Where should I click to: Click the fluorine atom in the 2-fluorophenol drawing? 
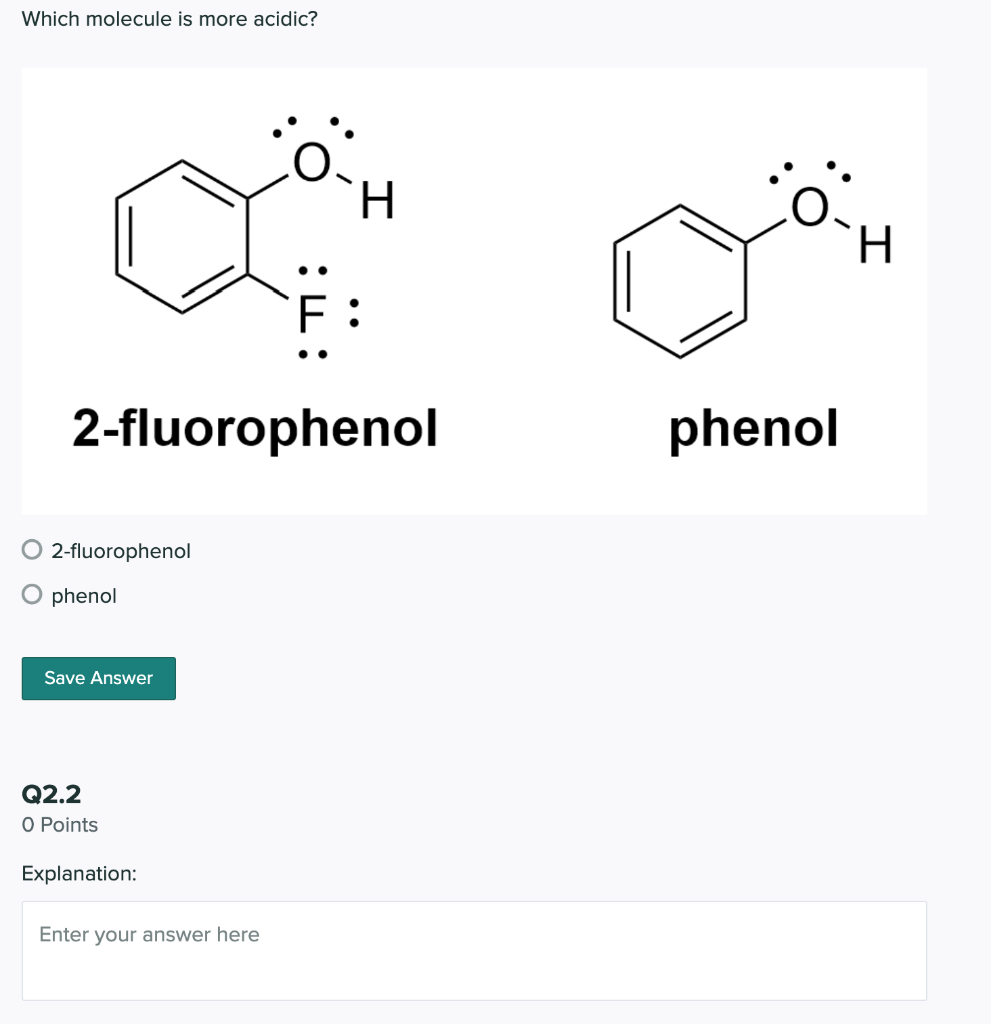tap(311, 312)
